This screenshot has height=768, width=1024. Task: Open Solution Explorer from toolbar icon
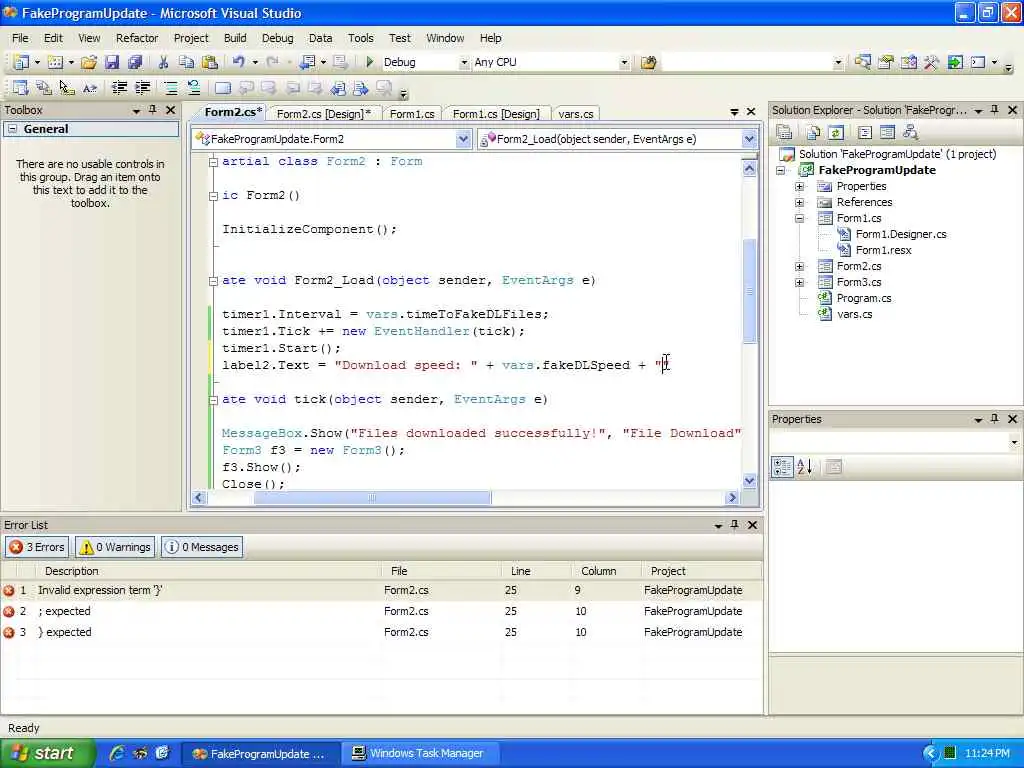coord(862,62)
